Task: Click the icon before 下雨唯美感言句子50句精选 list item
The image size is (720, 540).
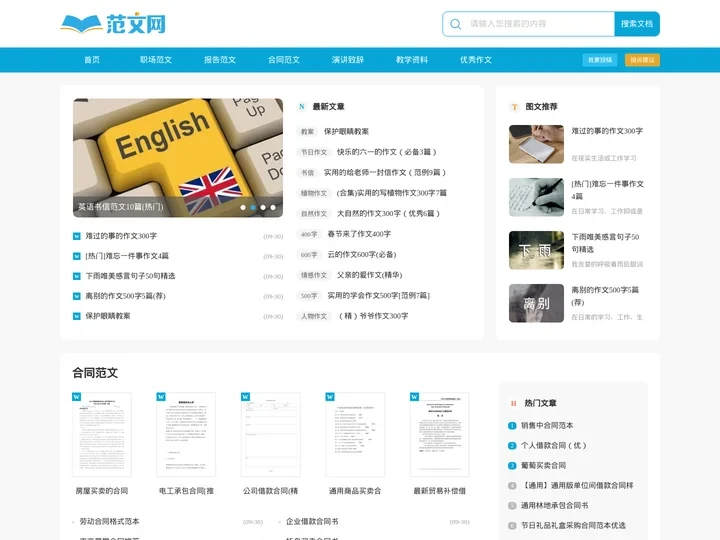Action: click(x=77, y=276)
